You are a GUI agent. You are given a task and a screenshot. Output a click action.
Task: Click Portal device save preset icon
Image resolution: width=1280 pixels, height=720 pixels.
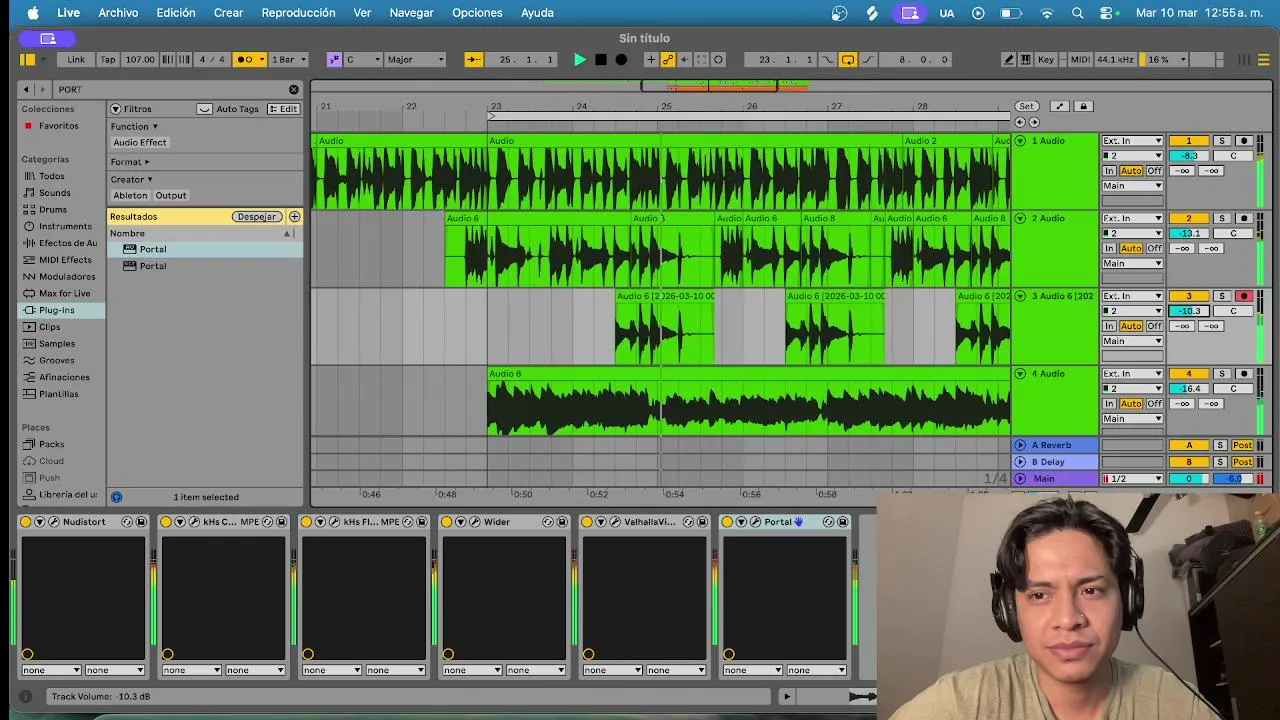pos(844,522)
